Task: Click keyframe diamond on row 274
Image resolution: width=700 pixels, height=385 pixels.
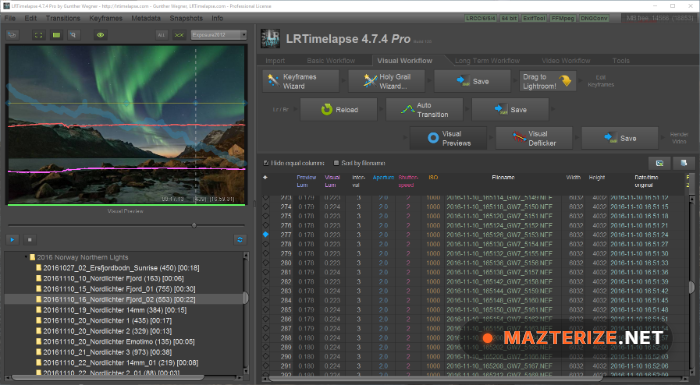Action: click(x=266, y=206)
